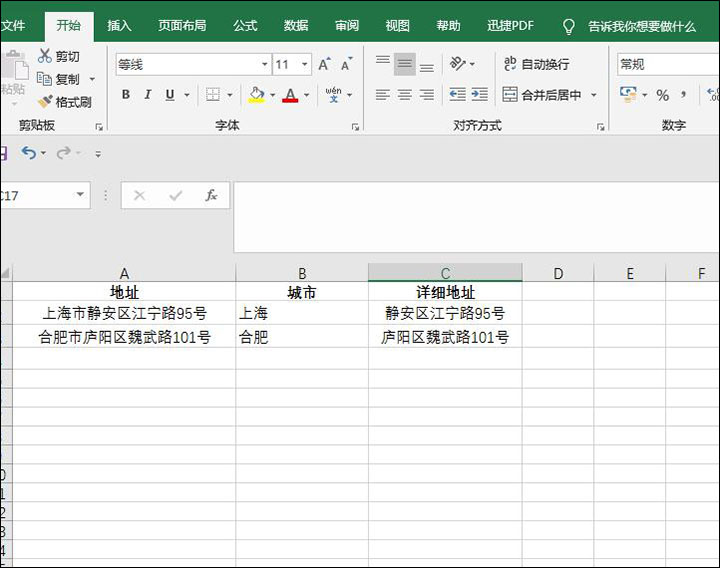The height and width of the screenshot is (568, 720).
Task: Undo the last action
Action: [28, 152]
